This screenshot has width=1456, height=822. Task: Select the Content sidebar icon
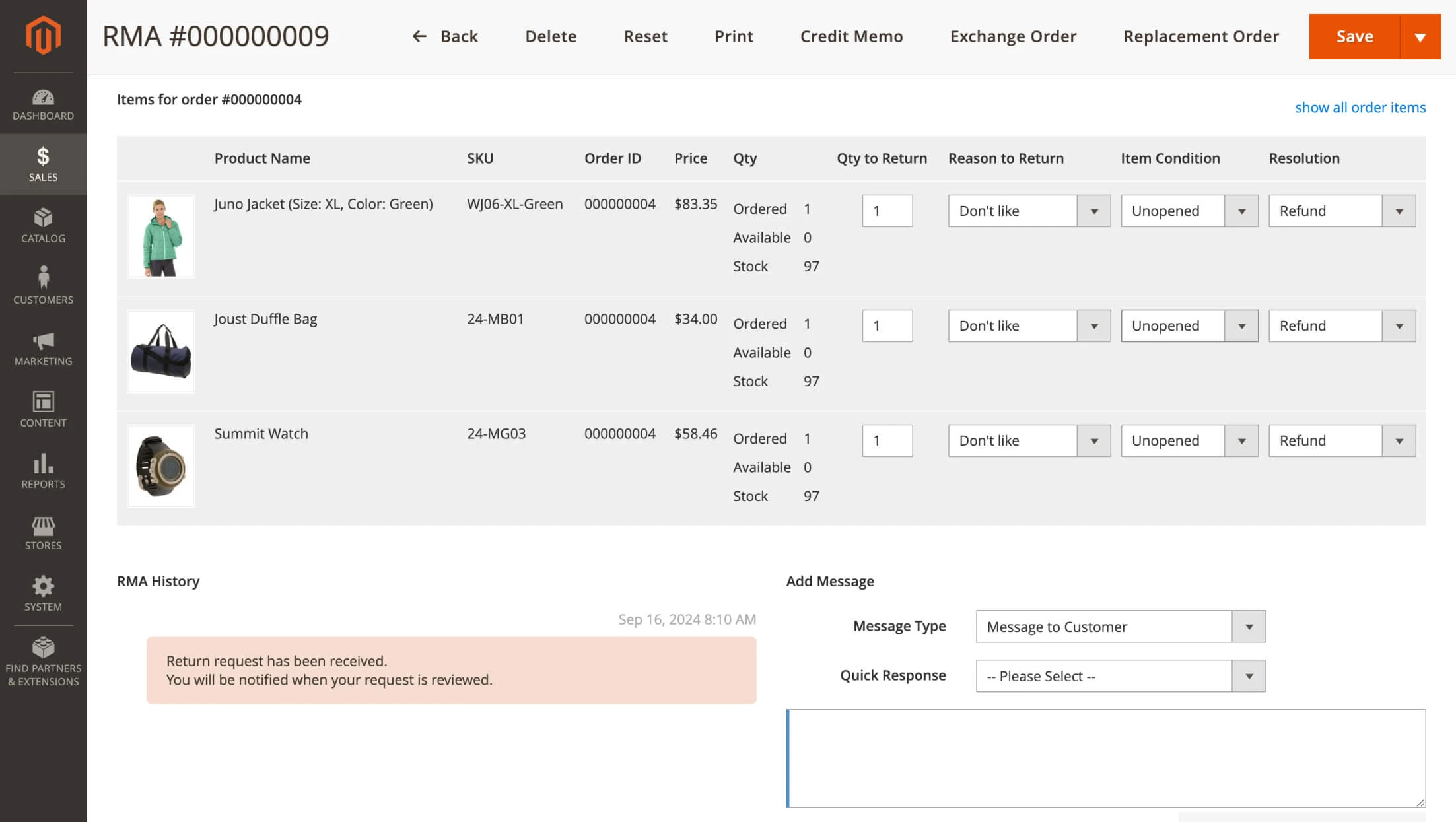[x=42, y=408]
